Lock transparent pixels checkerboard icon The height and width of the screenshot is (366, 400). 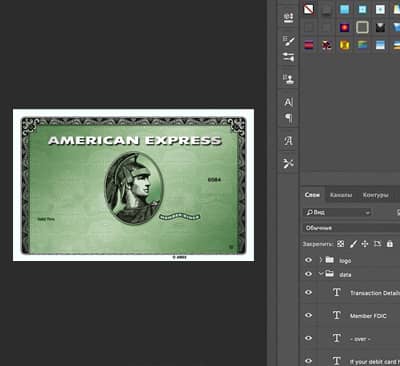340,244
